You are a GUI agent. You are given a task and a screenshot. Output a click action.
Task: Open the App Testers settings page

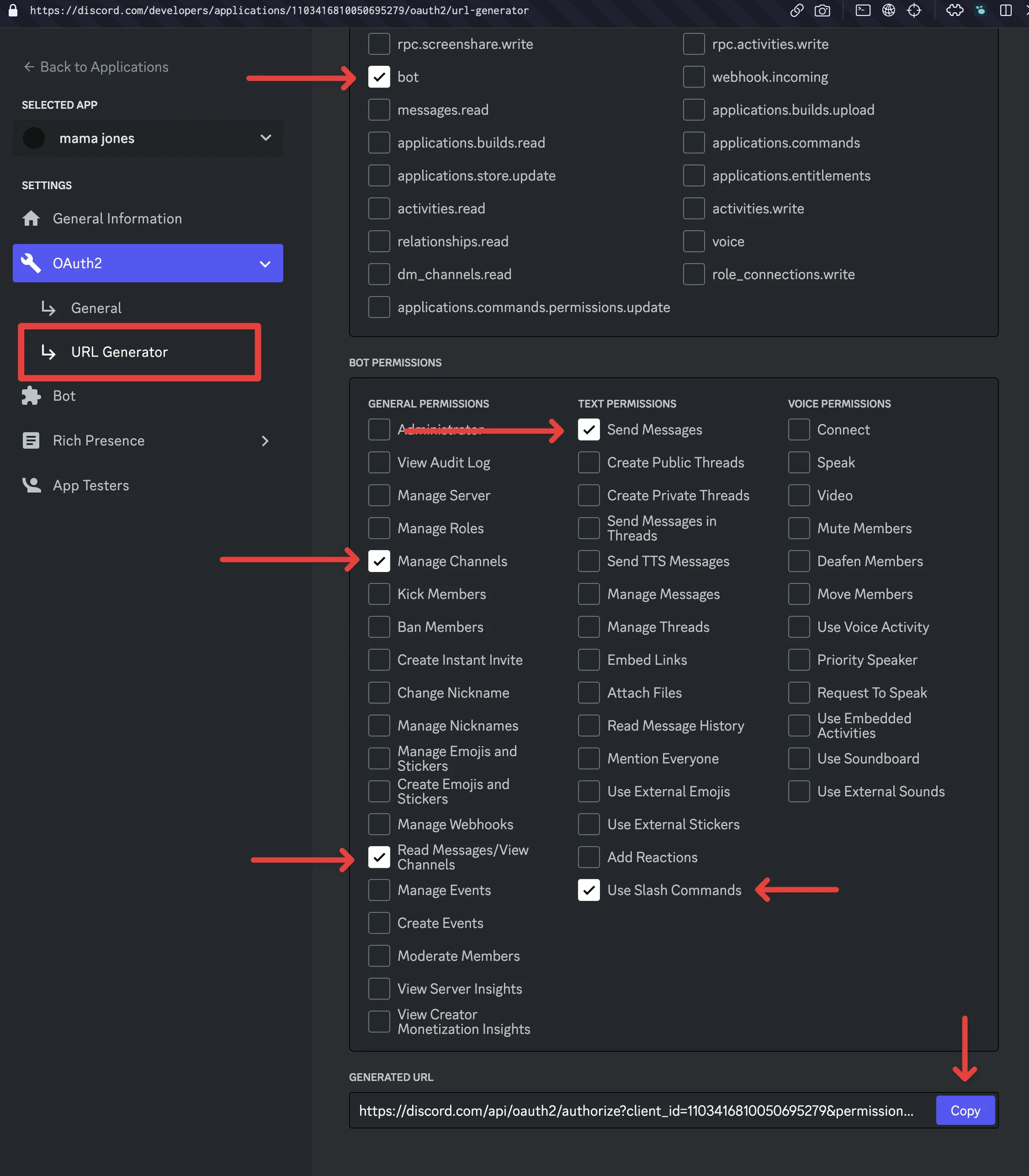[91, 486]
